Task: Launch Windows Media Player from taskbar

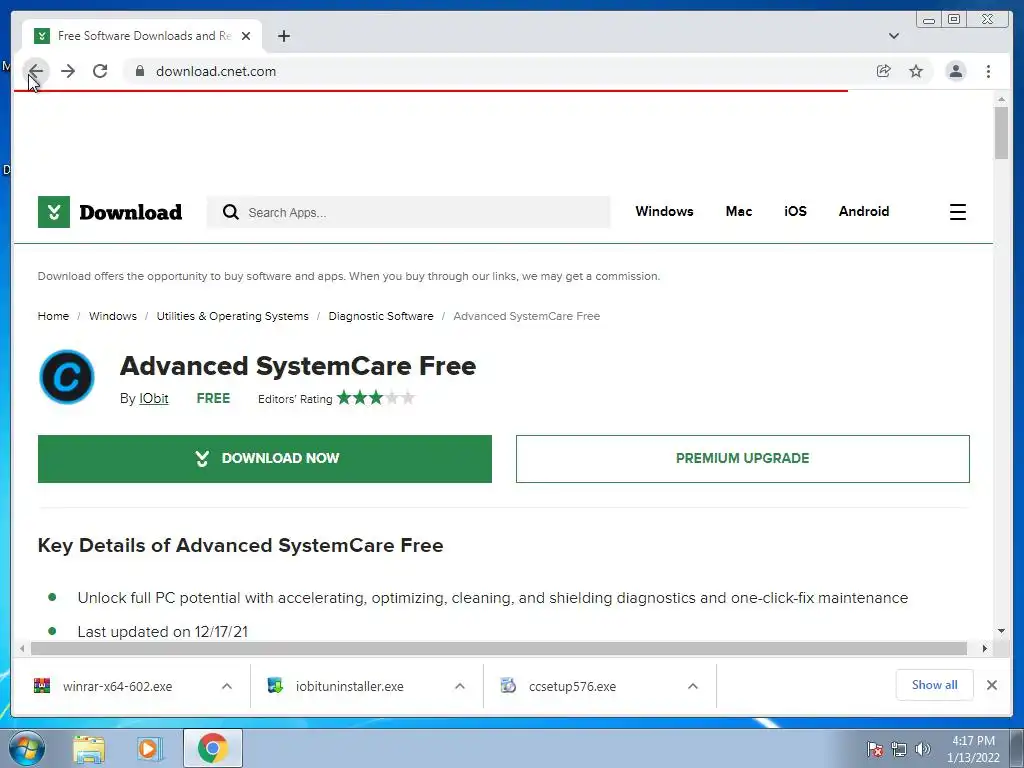Action: tap(150, 749)
